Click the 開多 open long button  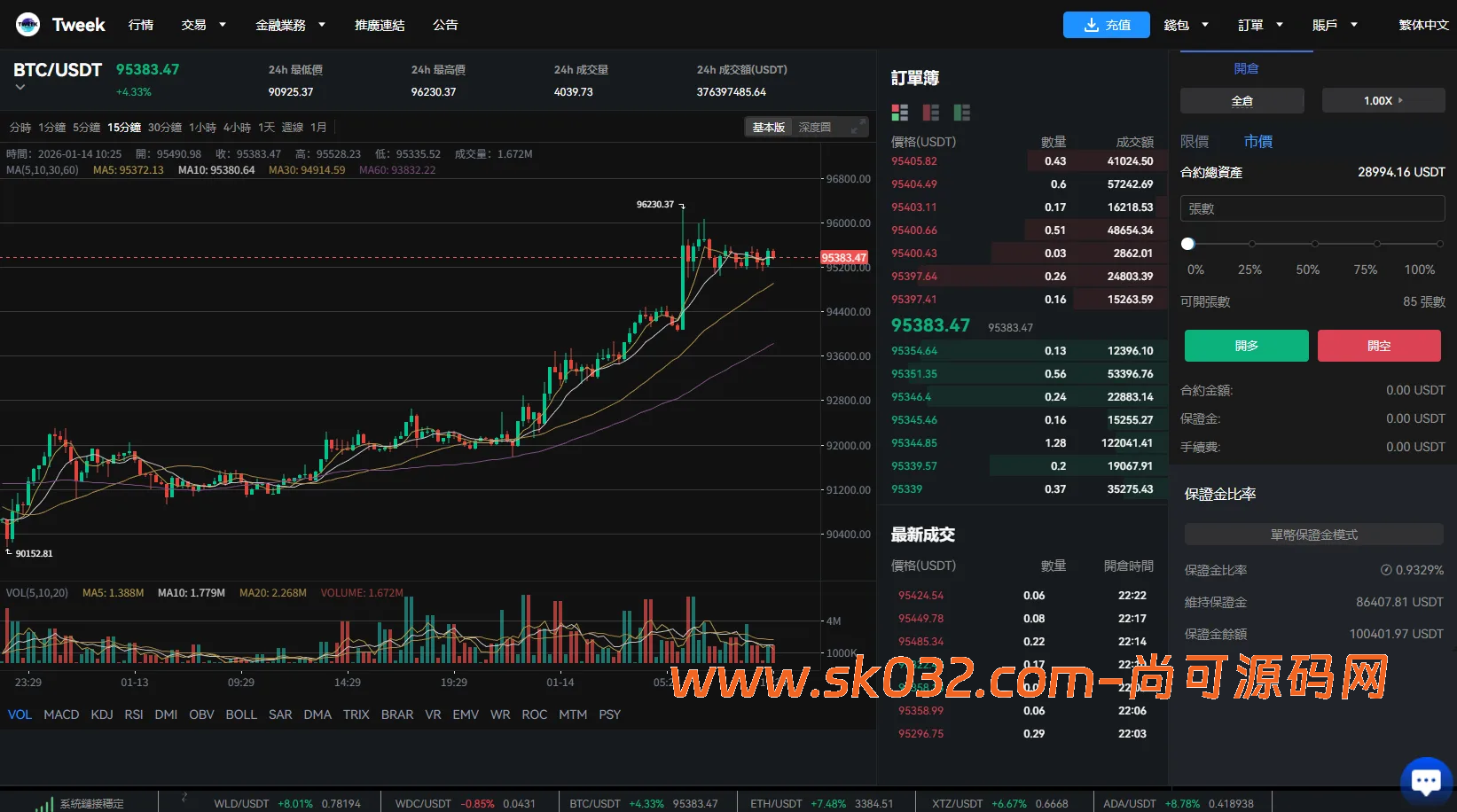coord(1246,346)
